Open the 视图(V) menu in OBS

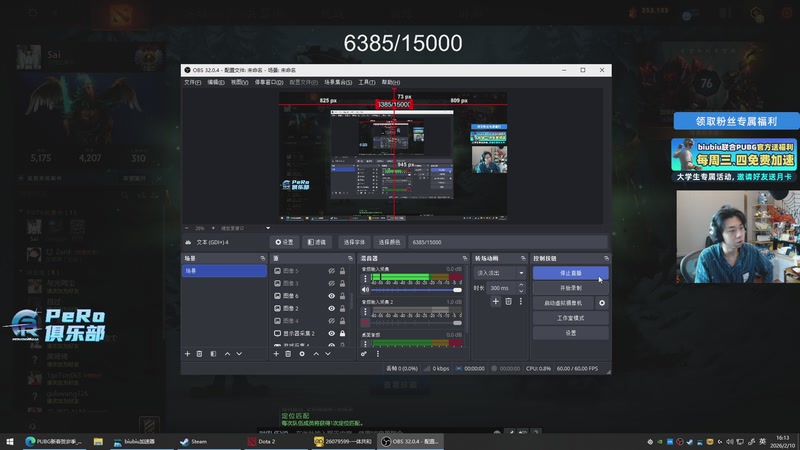[239, 82]
